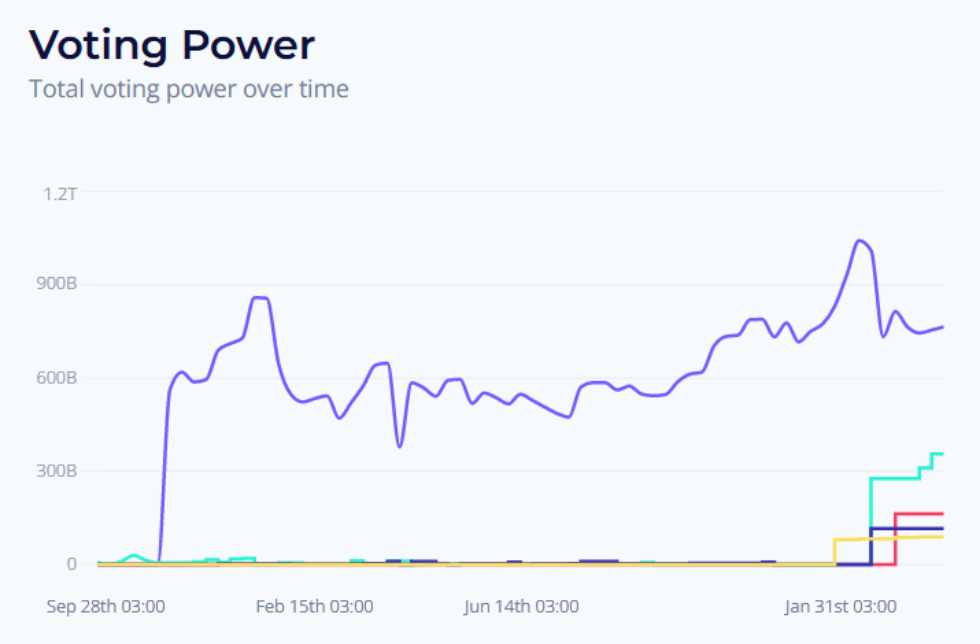Click the Feb 15th 03:00 date label
This screenshot has height=644, width=980.
(314, 606)
